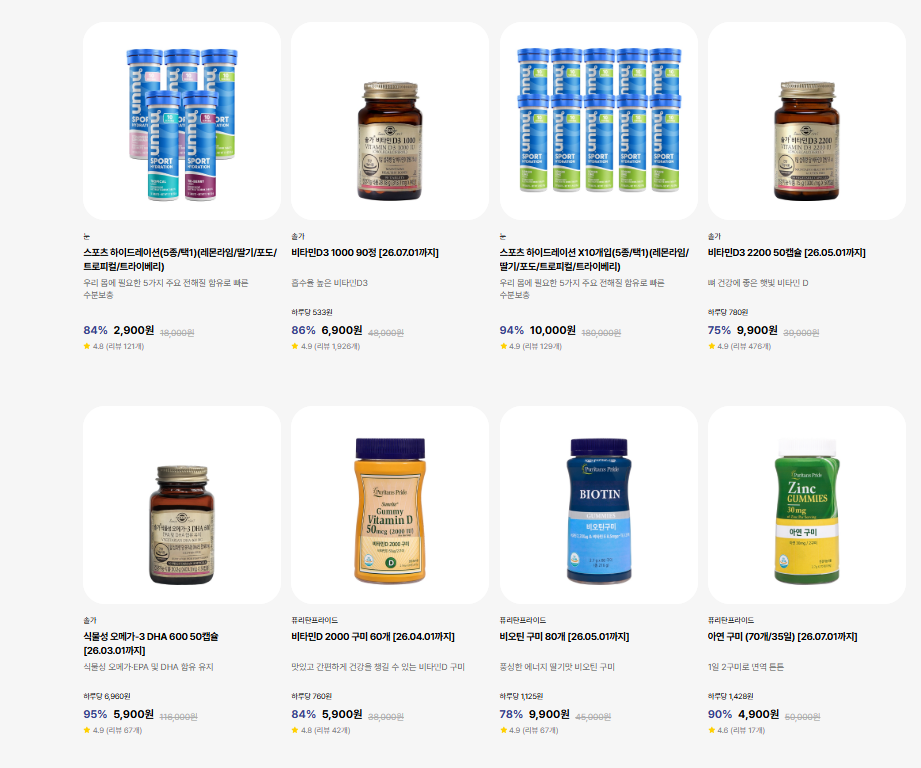Click the title 비타민D 2000 구미 60개
Viewport: 921px width, 768px height.
point(373,636)
